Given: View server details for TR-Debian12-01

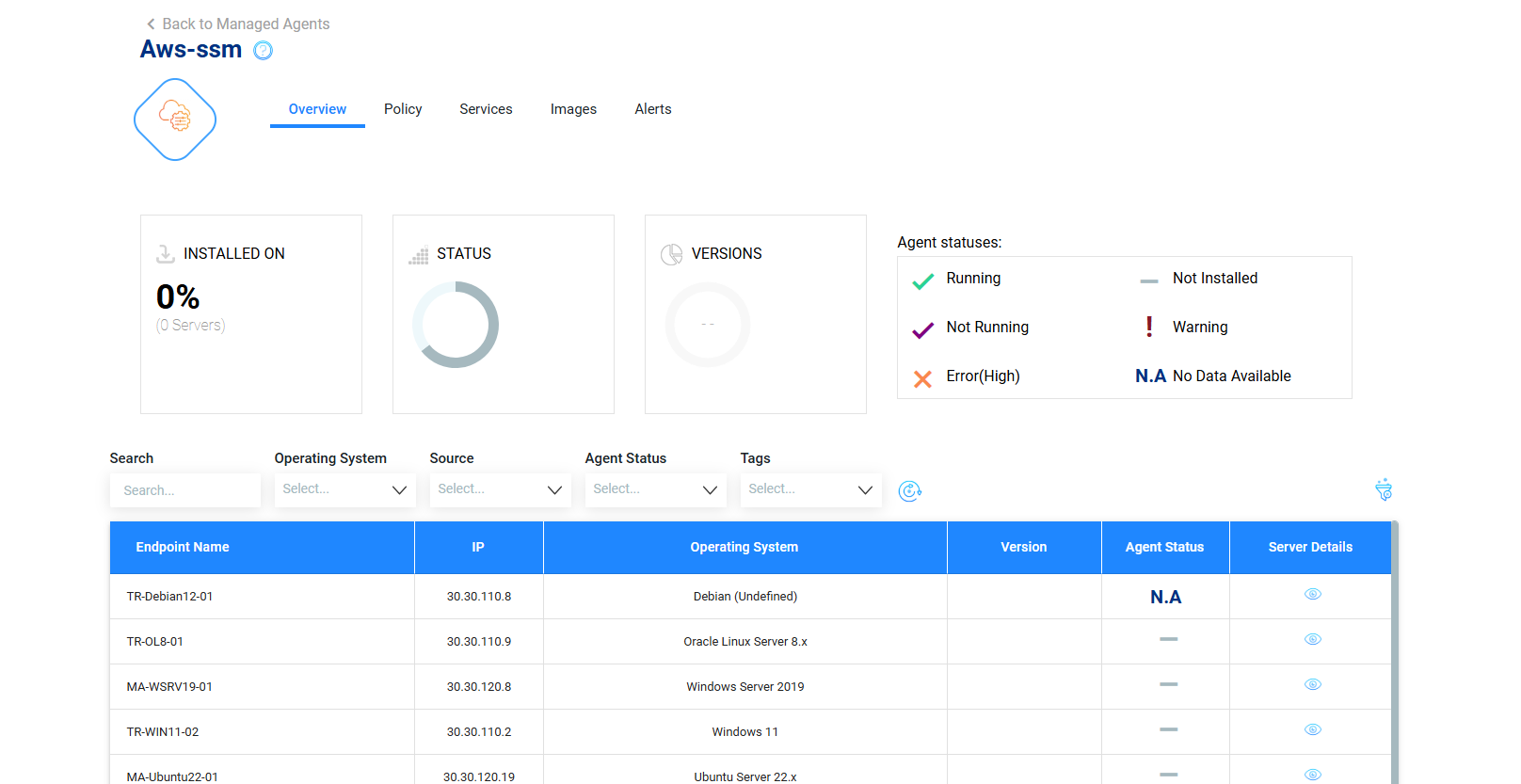Looking at the screenshot, I should [x=1312, y=595].
